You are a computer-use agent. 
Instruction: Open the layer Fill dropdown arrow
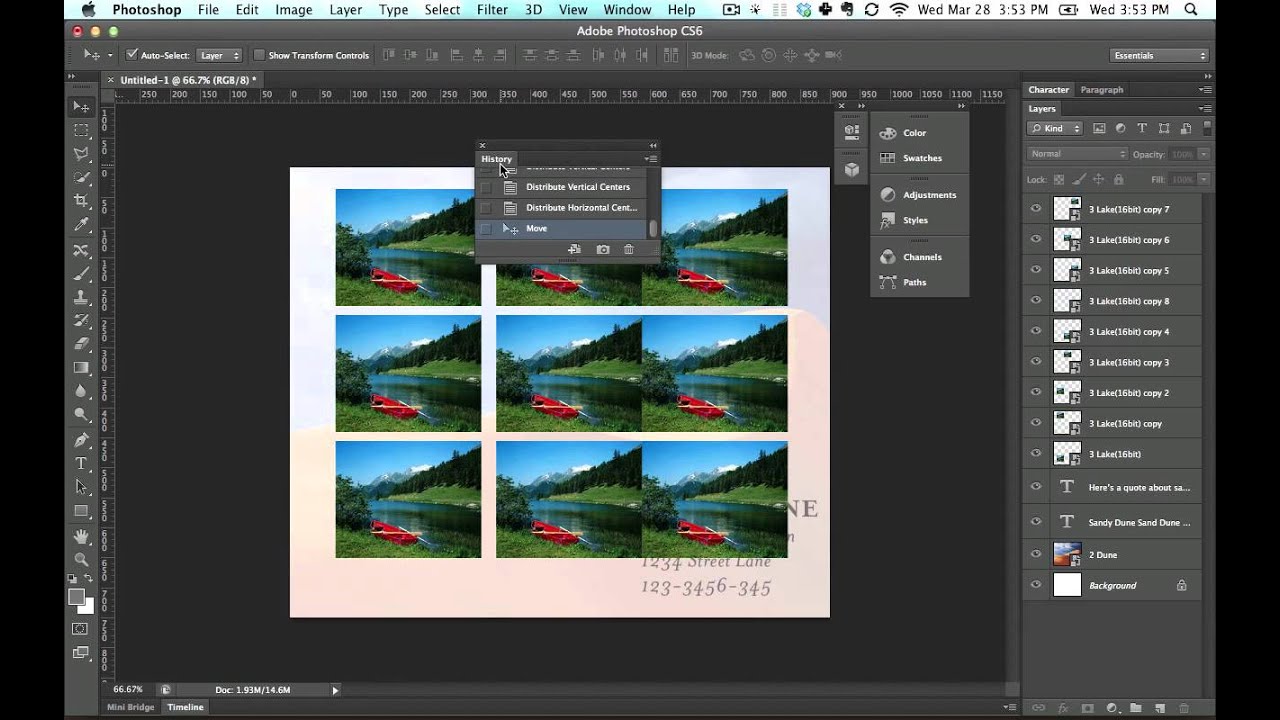click(1203, 179)
